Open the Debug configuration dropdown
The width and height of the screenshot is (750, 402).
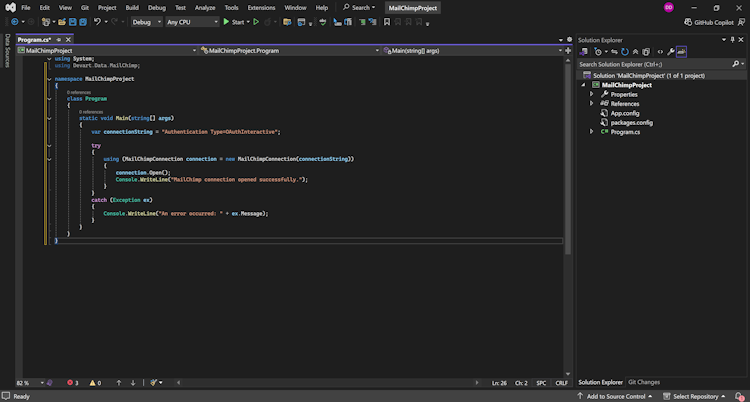coord(145,21)
